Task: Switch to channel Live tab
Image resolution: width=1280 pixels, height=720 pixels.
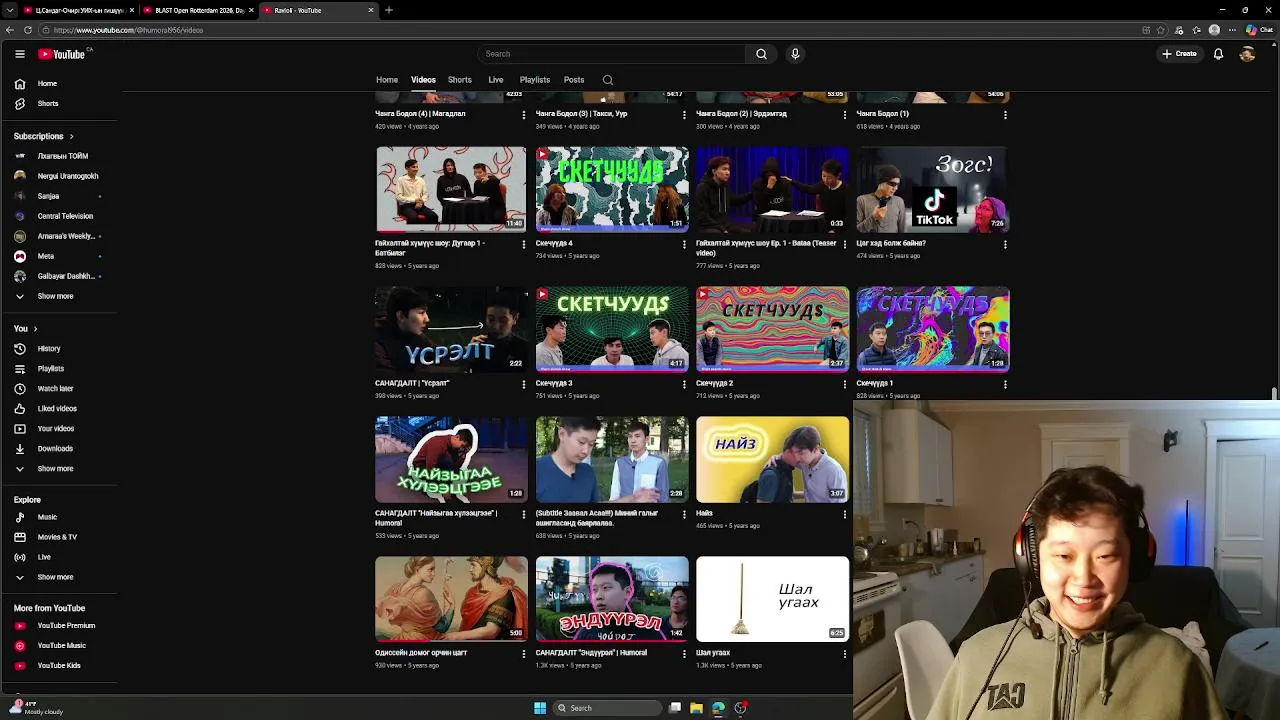Action: (496, 80)
